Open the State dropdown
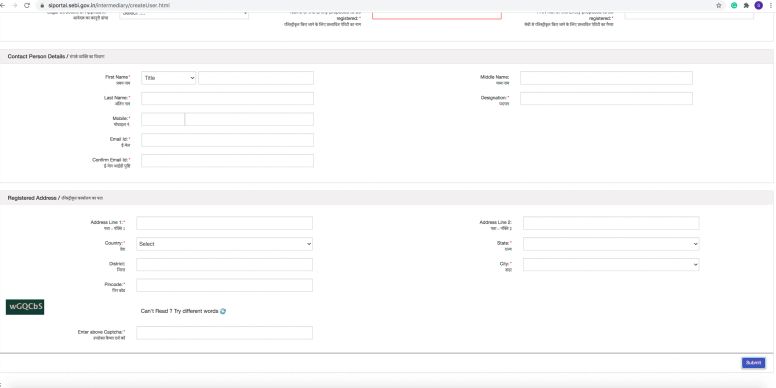The image size is (776, 388). point(611,244)
